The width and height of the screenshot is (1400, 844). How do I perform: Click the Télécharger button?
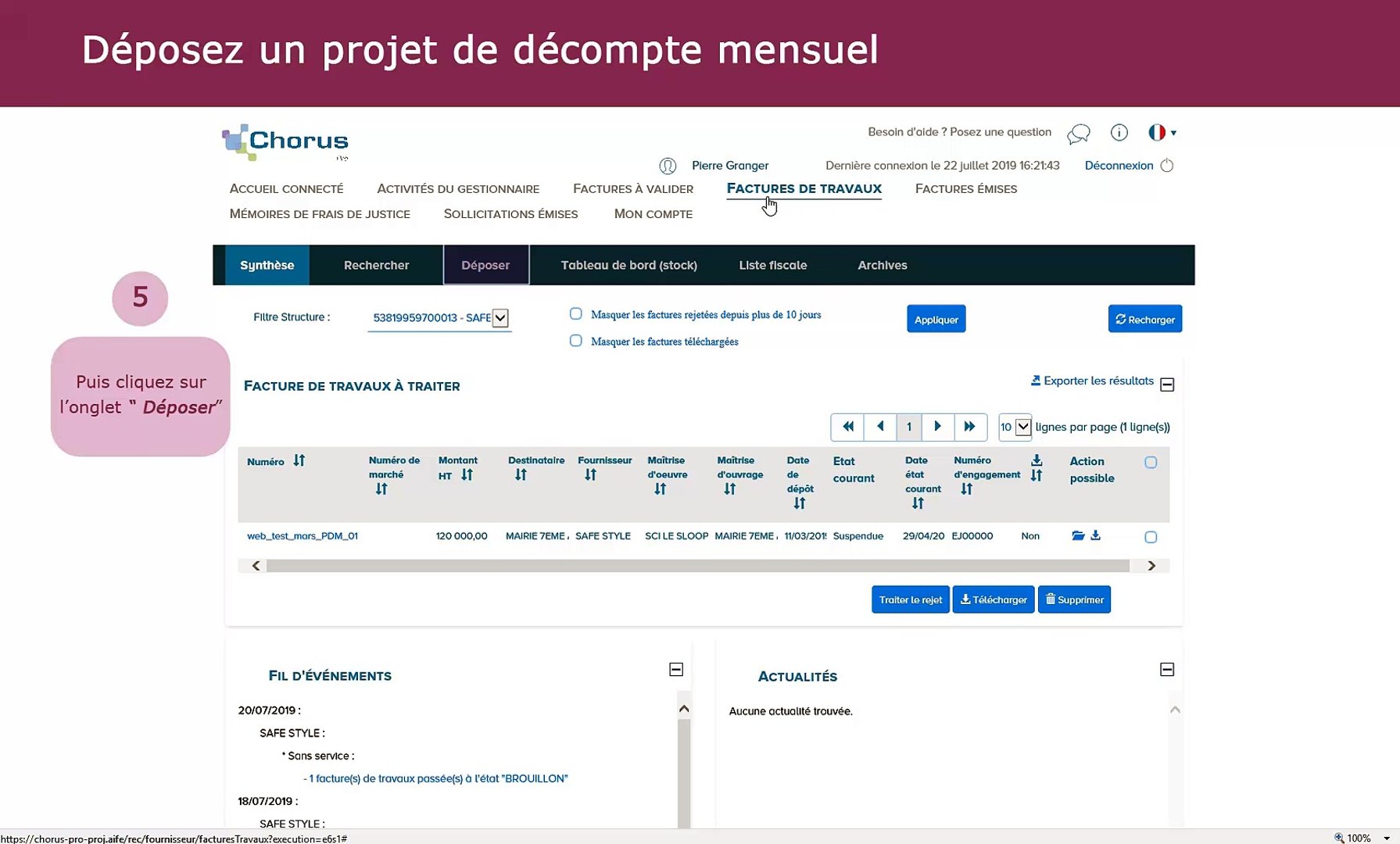(x=994, y=599)
